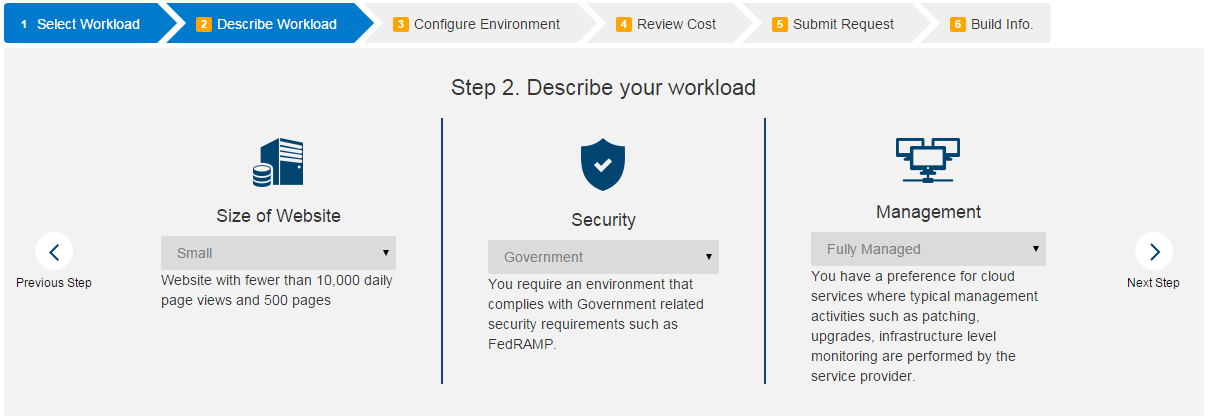The width and height of the screenshot is (1205, 416).
Task: Click the Step 2. Describe your workload title
Action: click(x=603, y=87)
